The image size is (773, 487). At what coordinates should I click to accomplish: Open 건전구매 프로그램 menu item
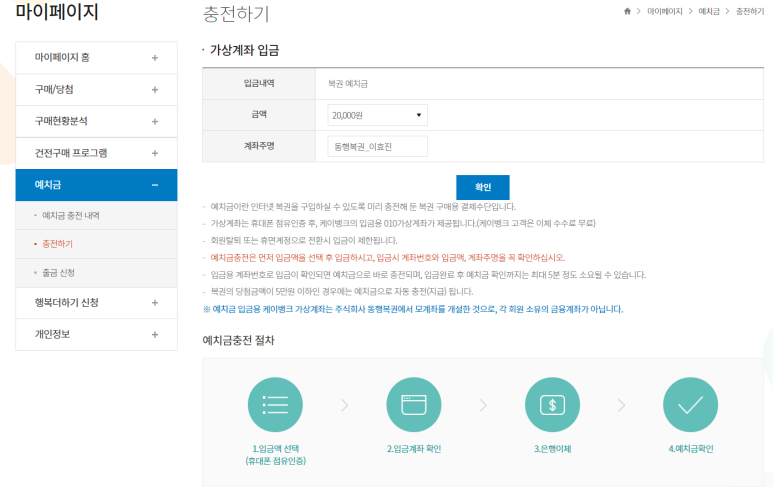pyautogui.click(x=96, y=153)
